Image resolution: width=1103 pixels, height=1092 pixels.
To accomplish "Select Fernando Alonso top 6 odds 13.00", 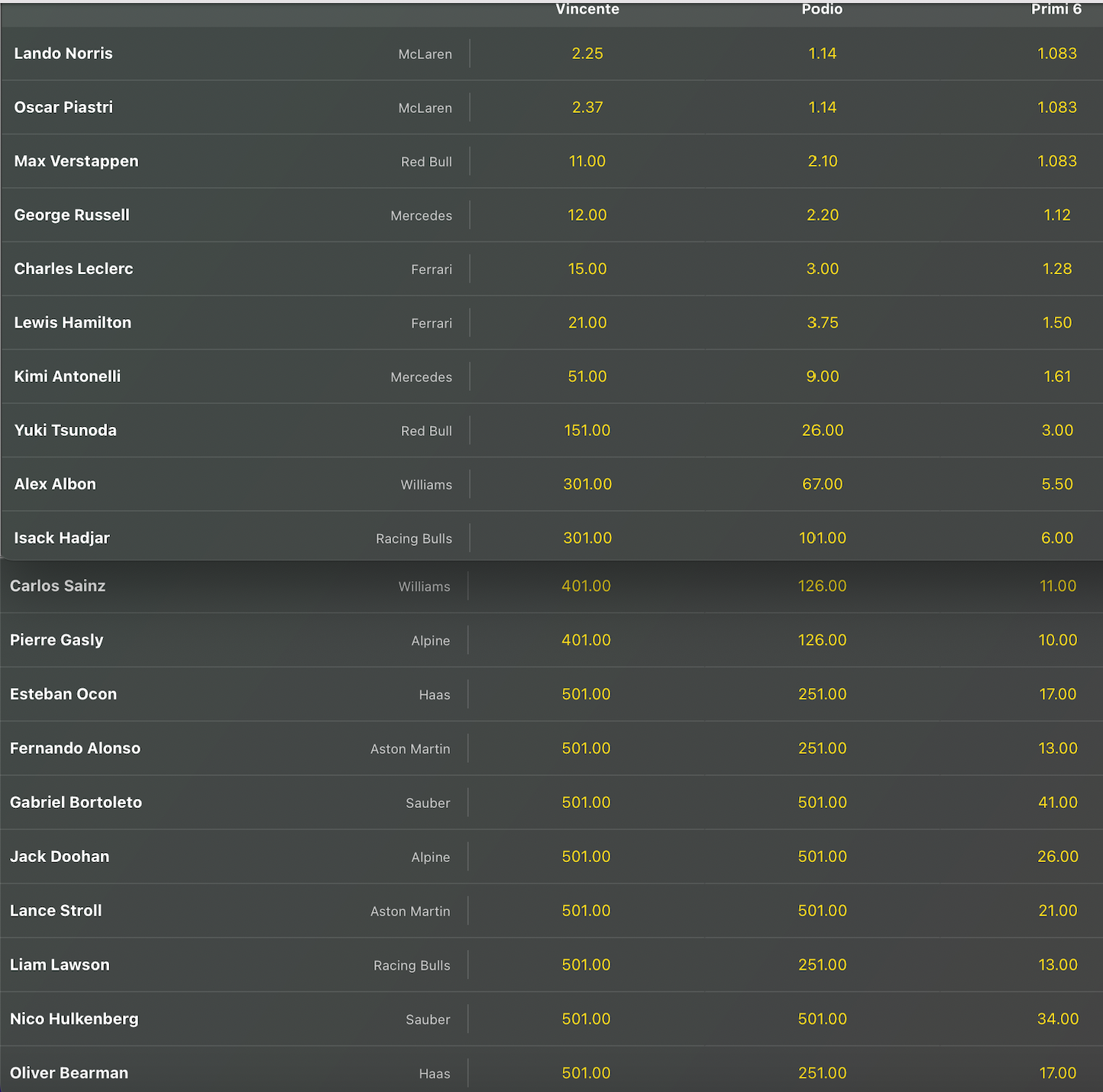I will pyautogui.click(x=1057, y=749).
